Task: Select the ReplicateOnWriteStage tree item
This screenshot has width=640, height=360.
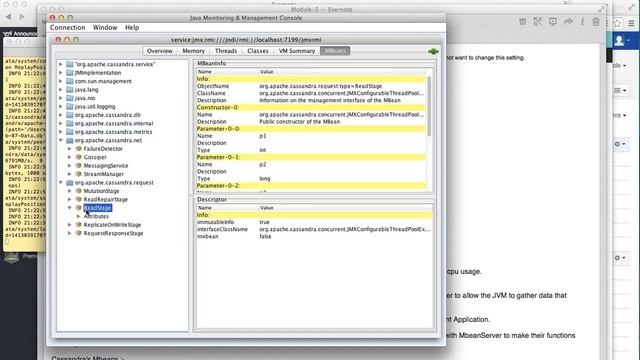Action: [x=112, y=225]
